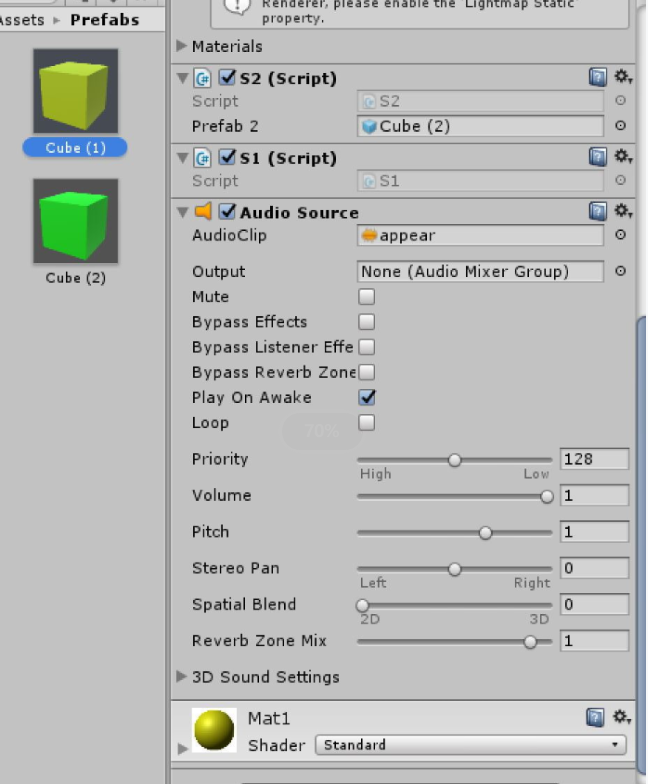Click the Volume value field
648x784 pixels.
(x=594, y=496)
